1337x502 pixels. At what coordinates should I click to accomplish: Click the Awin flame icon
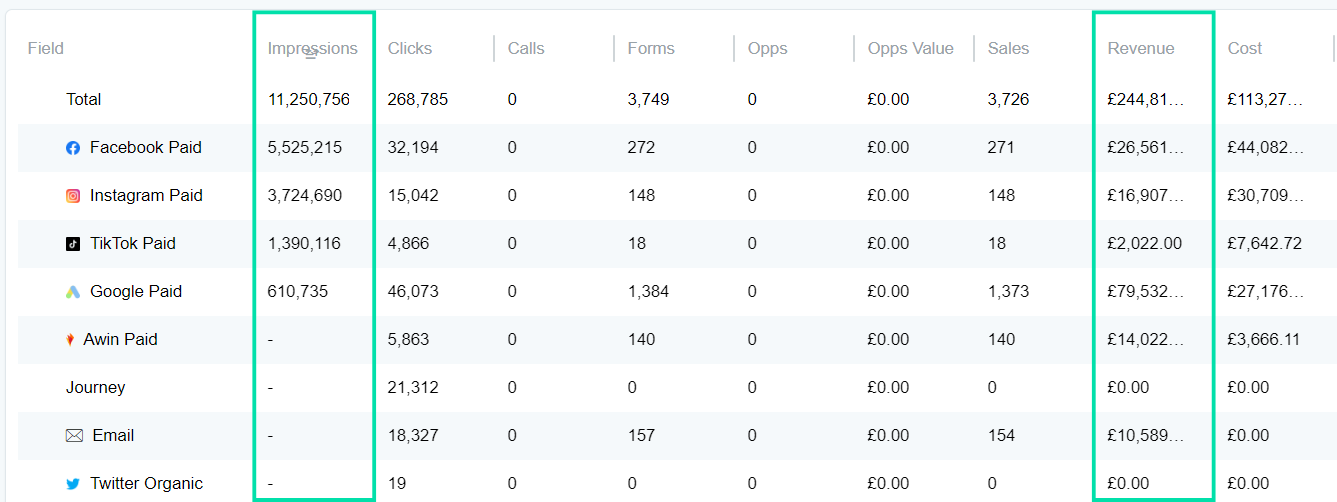tap(70, 340)
